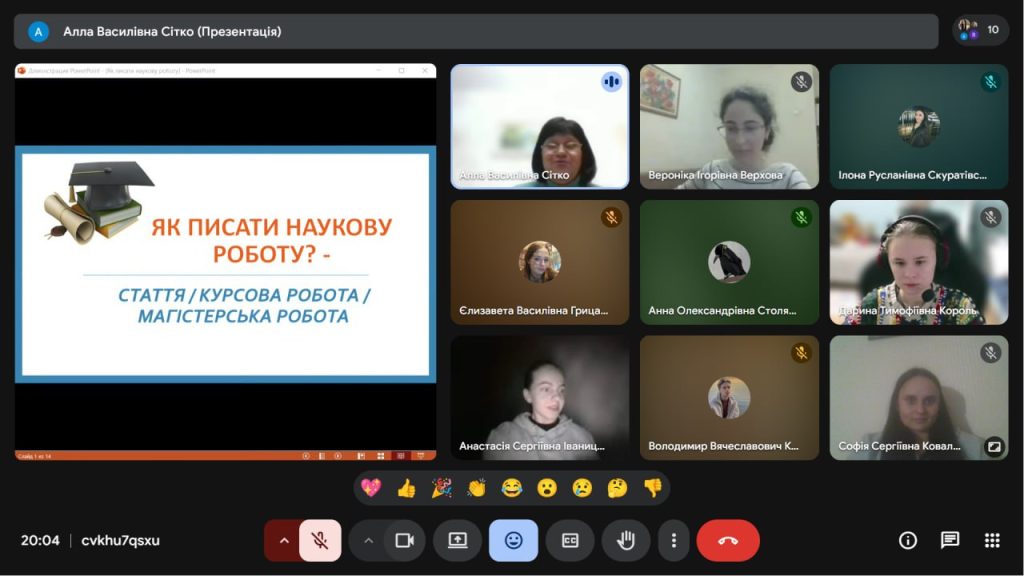The width and height of the screenshot is (1024, 576).
Task: Click the shared presentation slide
Action: (226, 264)
